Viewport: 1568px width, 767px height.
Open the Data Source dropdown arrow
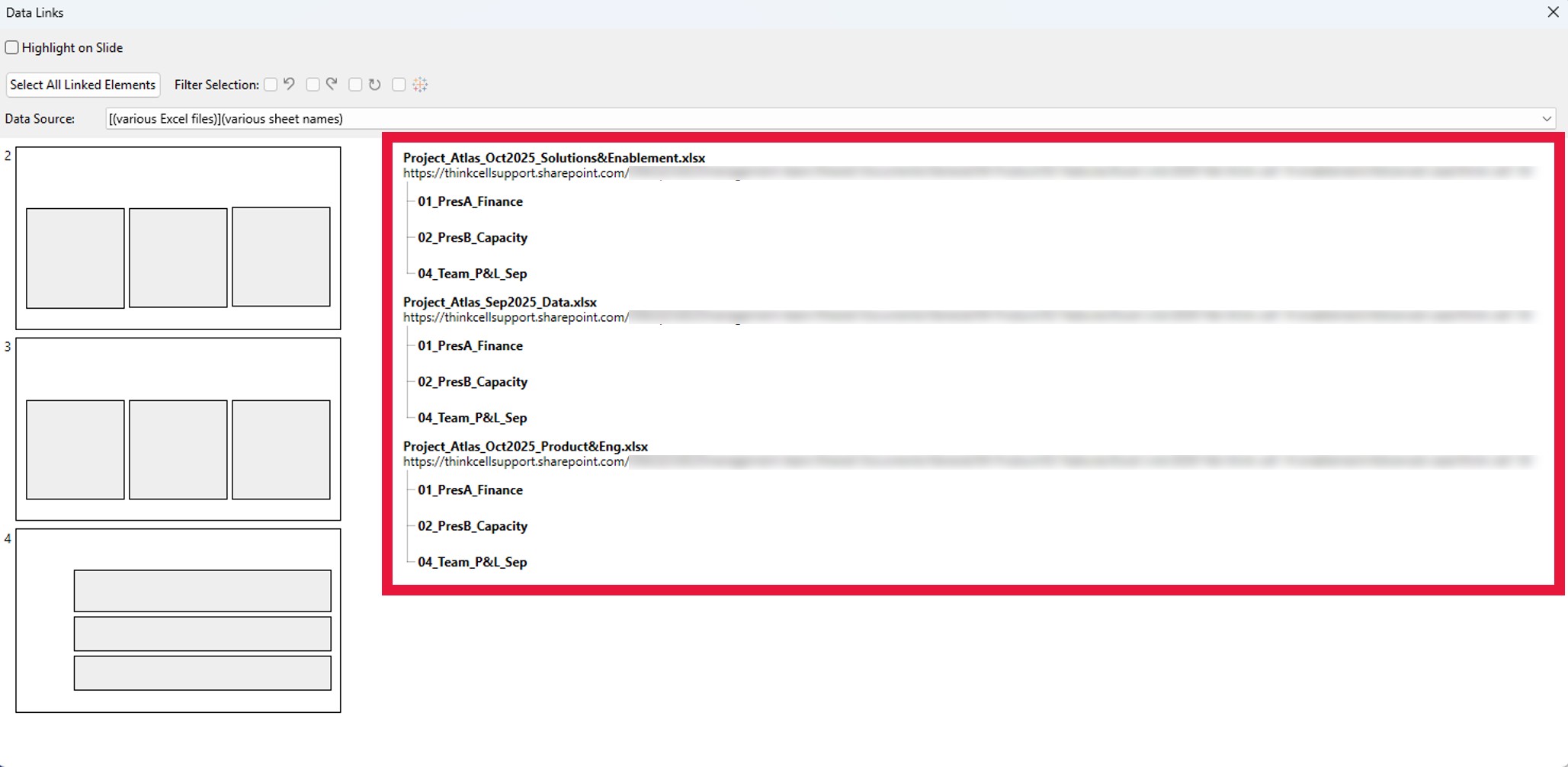point(1546,119)
